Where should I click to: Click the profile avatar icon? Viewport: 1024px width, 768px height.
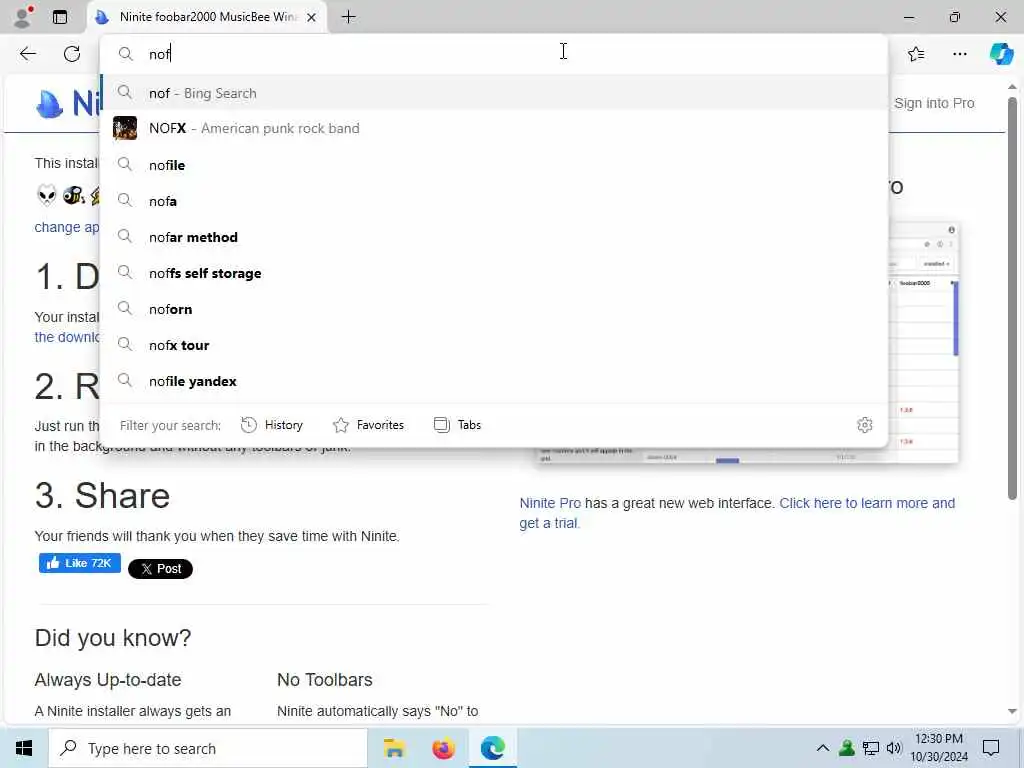click(x=23, y=17)
